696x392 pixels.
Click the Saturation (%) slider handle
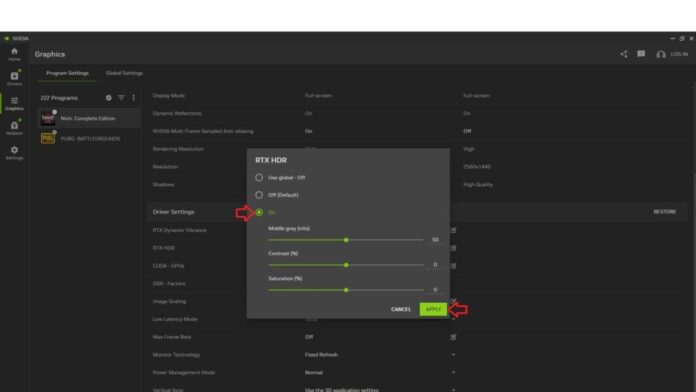click(x=346, y=290)
